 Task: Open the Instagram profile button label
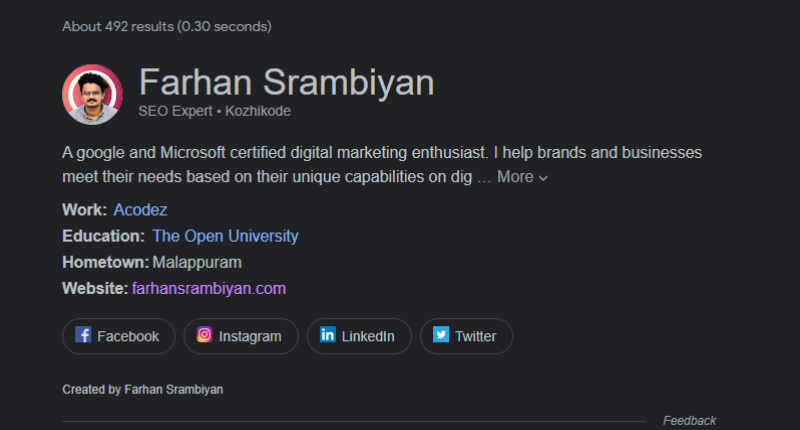250,337
